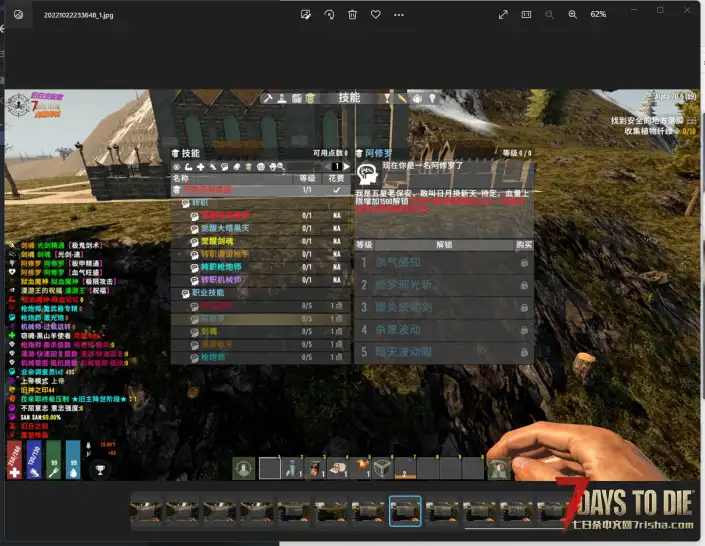705x546 pixels.
Task: Click the green food bar on HUD
Action: tap(54, 460)
